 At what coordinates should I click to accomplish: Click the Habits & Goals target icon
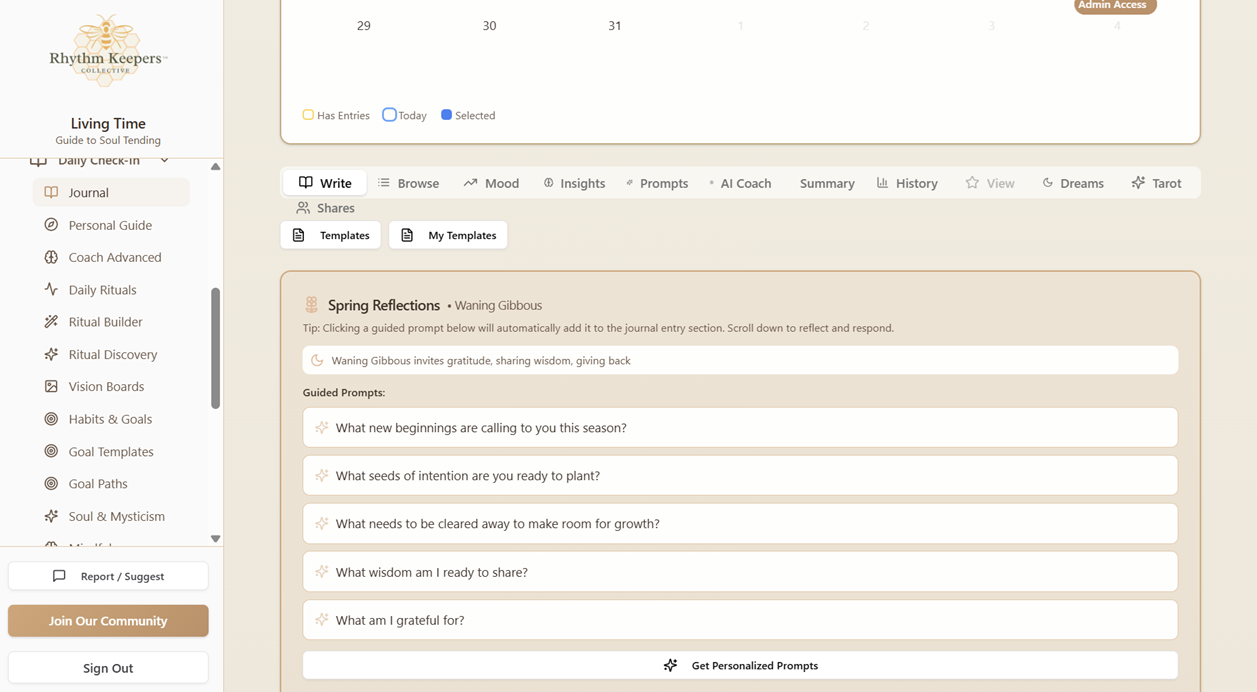click(51, 419)
